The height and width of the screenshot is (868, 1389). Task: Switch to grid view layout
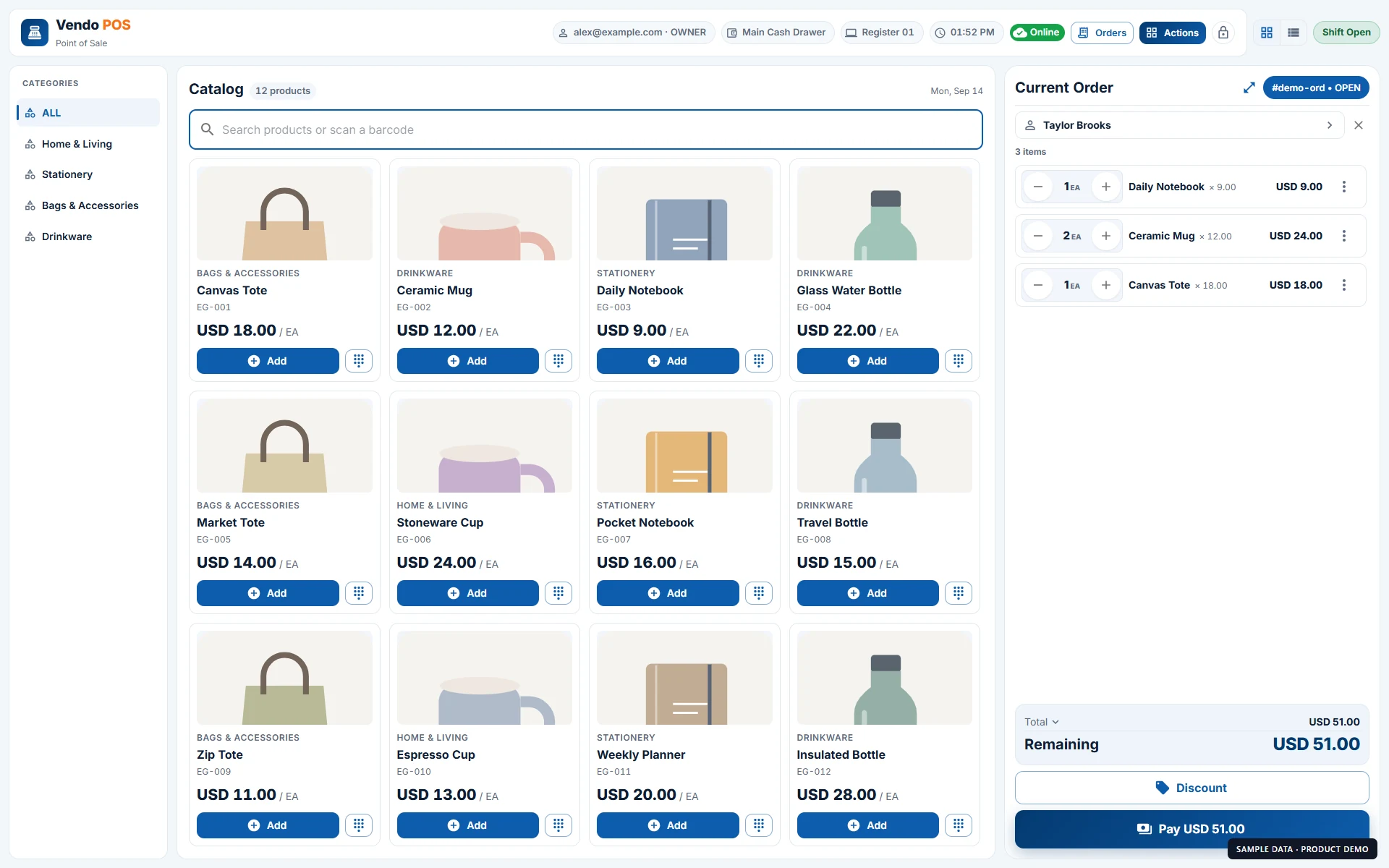(1267, 33)
